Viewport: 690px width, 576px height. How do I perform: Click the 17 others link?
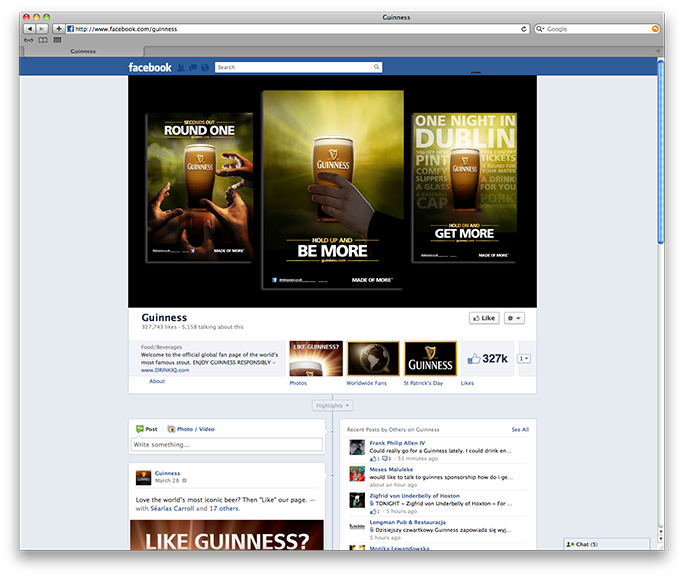point(224,508)
